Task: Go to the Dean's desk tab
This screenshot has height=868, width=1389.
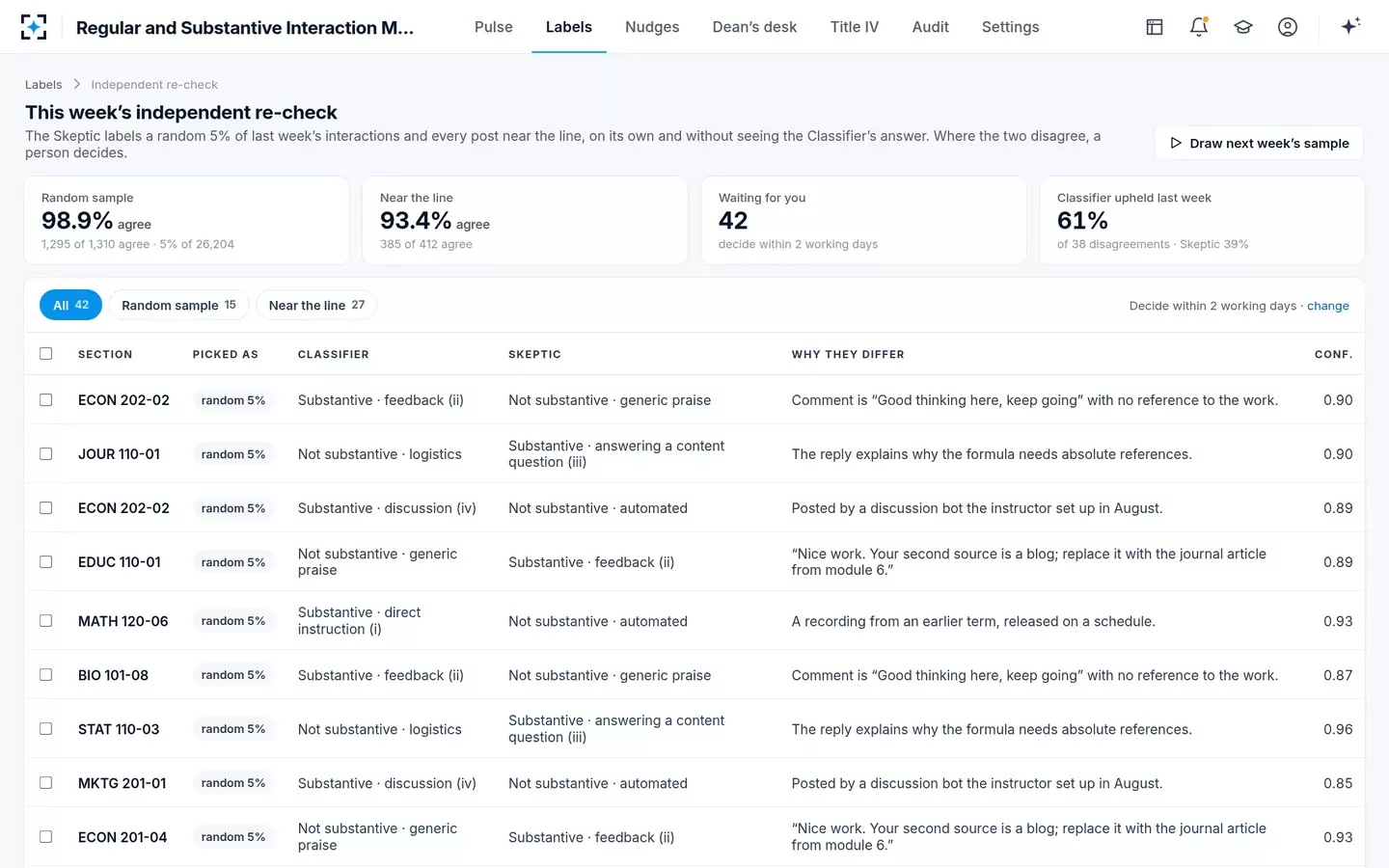Action: (x=754, y=27)
